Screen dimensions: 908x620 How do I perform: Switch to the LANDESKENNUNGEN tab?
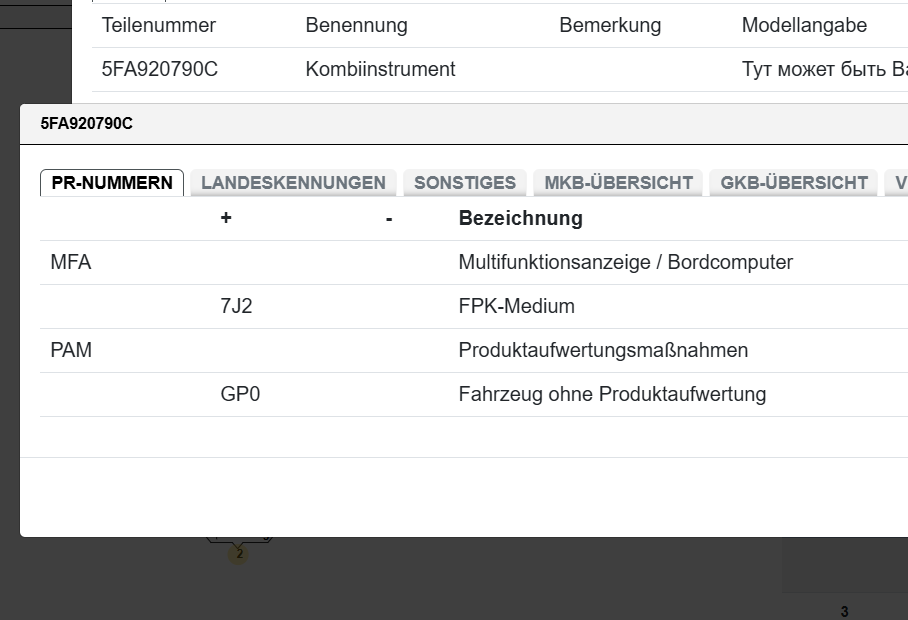point(293,183)
